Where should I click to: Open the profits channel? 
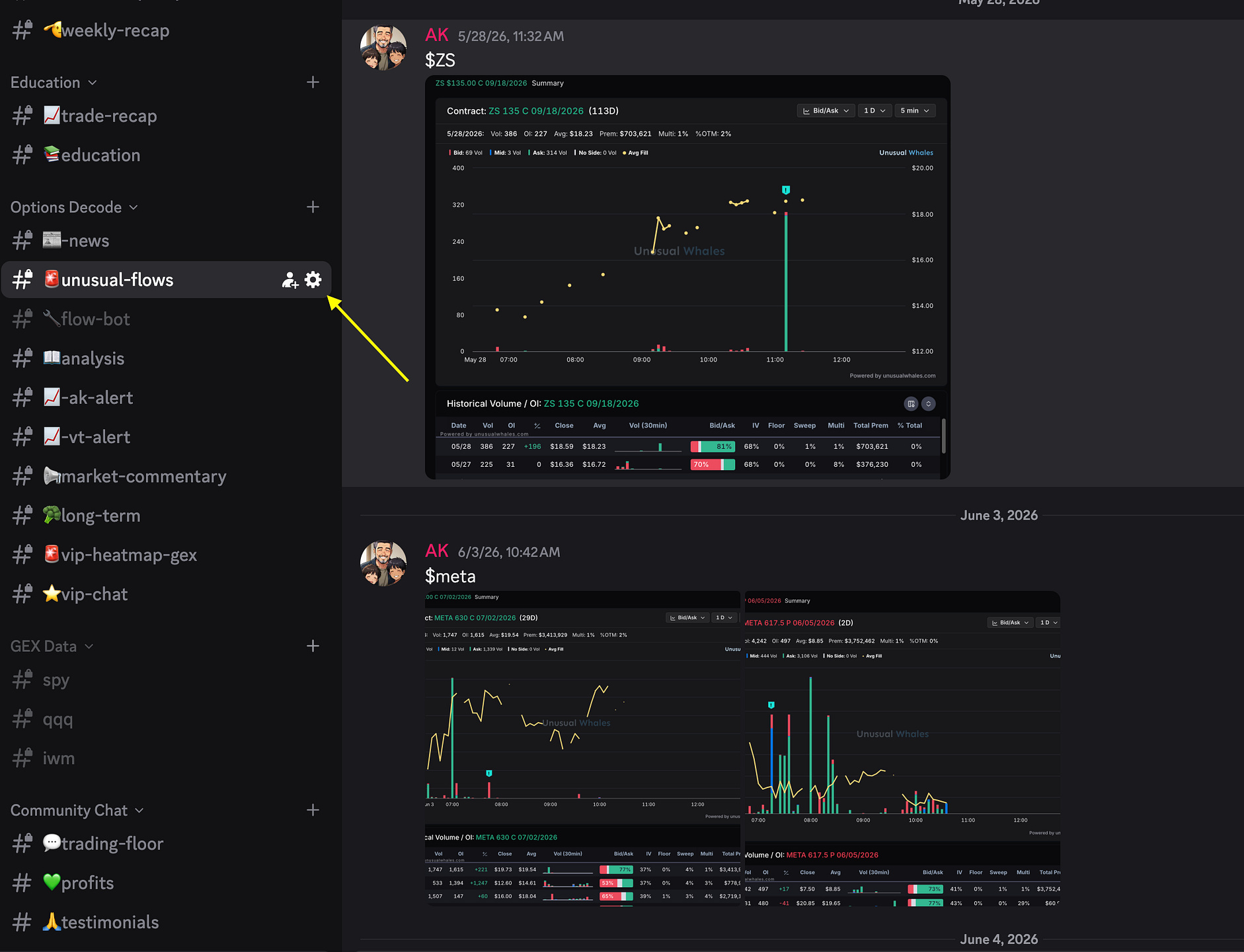167,883
